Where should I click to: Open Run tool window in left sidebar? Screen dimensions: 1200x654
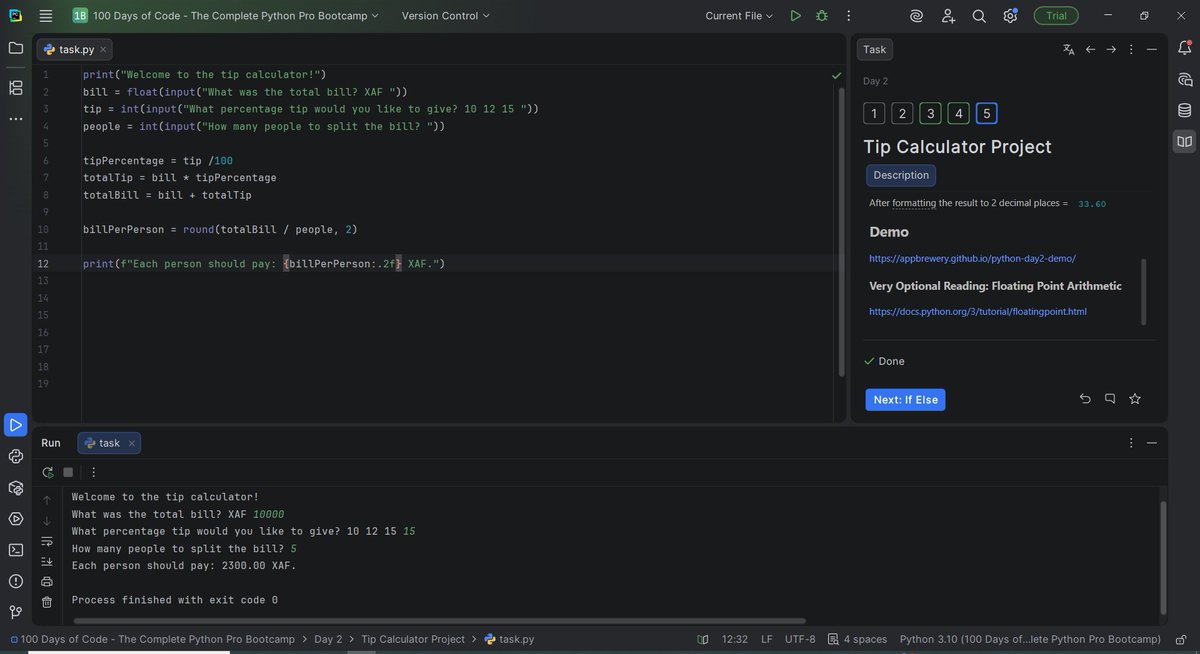(x=16, y=425)
